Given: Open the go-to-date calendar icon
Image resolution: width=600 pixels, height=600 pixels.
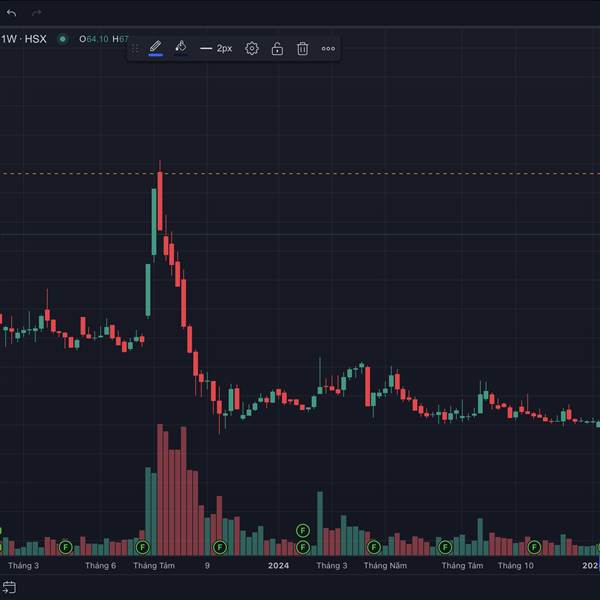Looking at the screenshot, I should pyautogui.click(x=9, y=587).
